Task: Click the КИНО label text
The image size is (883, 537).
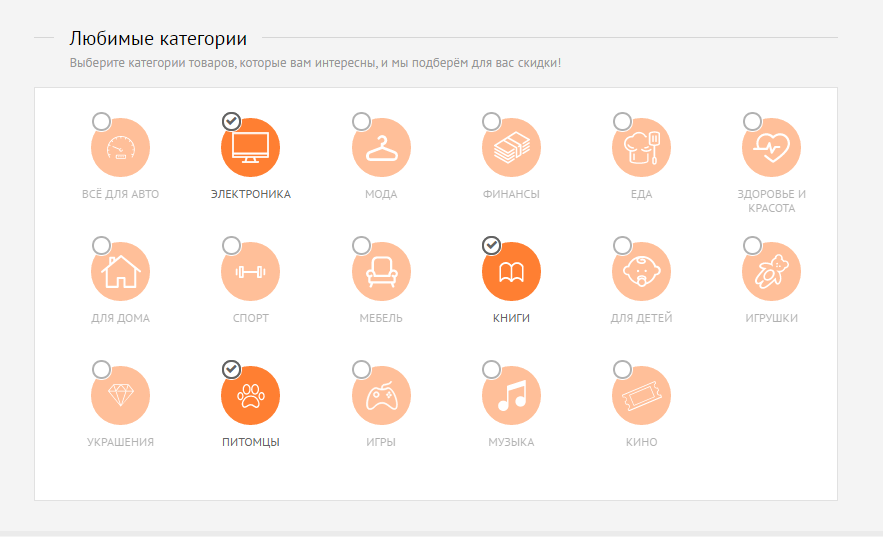Action: [x=641, y=442]
